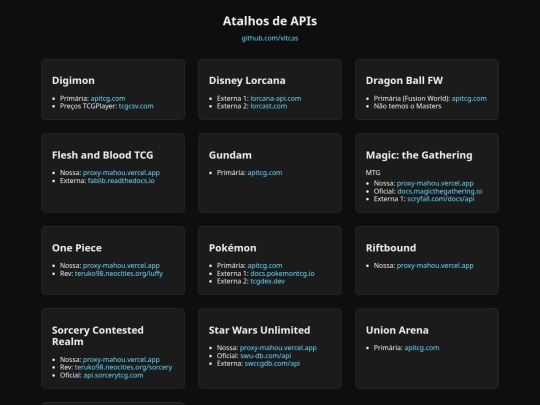Open the teruko98.neocities.org/sorcery link
The width and height of the screenshot is (540, 405).
click(x=123, y=367)
